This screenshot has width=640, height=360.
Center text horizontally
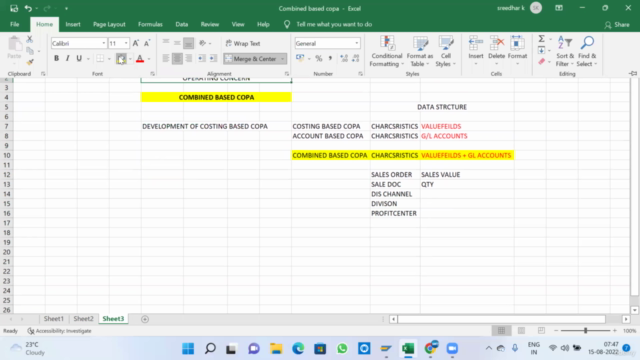point(177,59)
